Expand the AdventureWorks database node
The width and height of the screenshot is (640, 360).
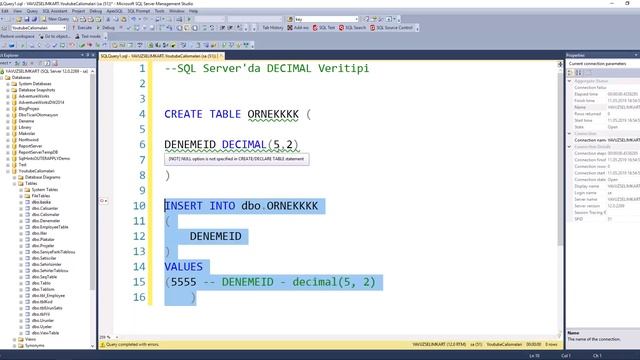pos(8,96)
